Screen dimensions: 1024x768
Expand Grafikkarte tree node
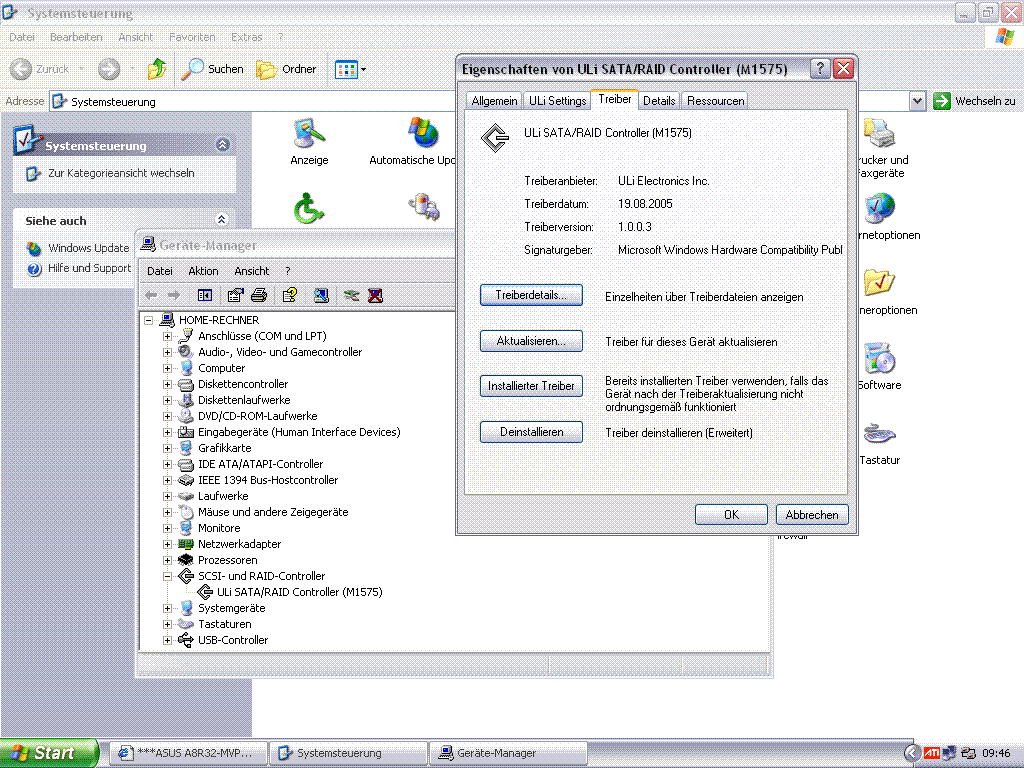167,449
